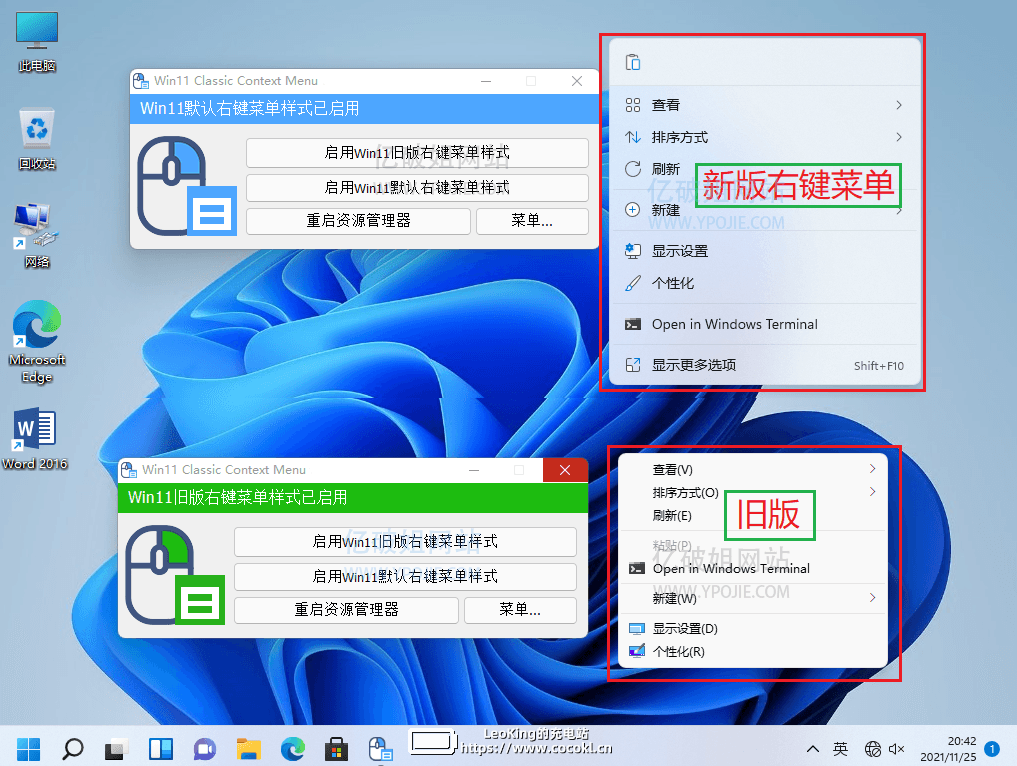Click the 新建 plus icon in new menu

[632, 209]
